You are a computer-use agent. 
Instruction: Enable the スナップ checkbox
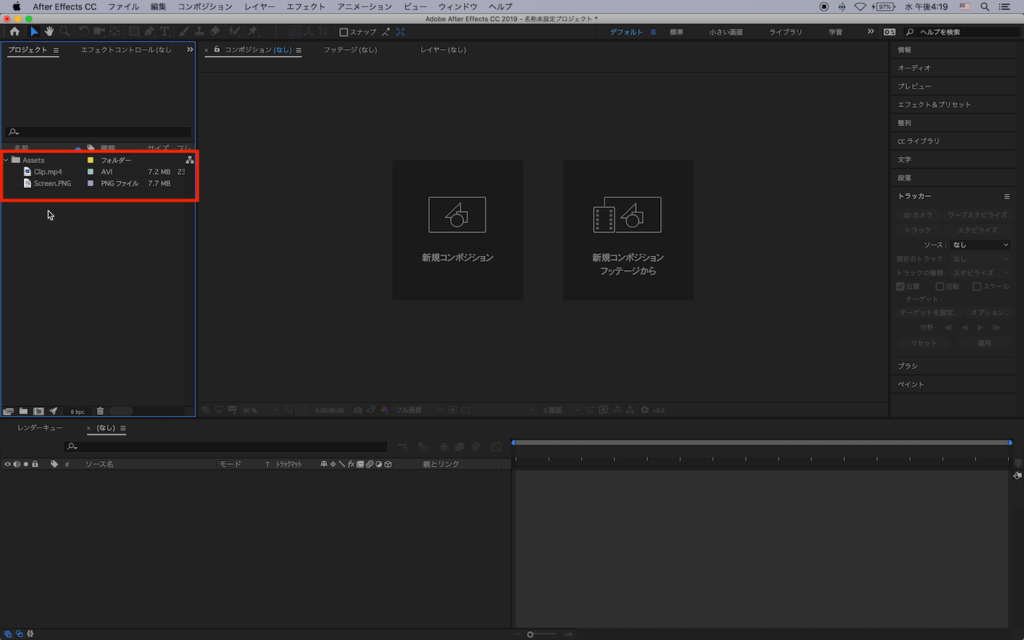344,32
